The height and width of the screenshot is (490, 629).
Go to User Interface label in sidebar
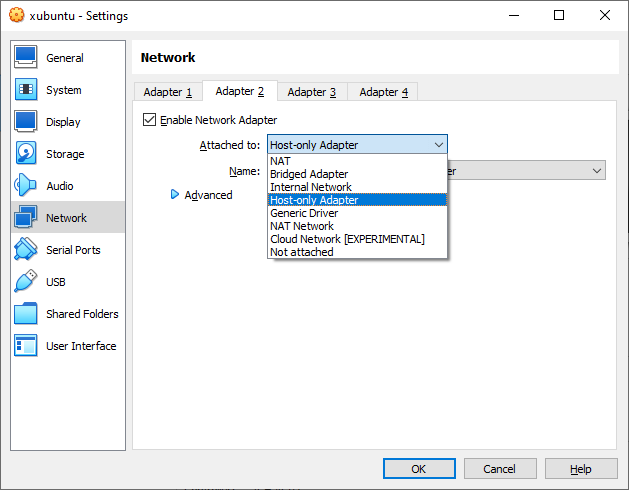tap(81, 346)
